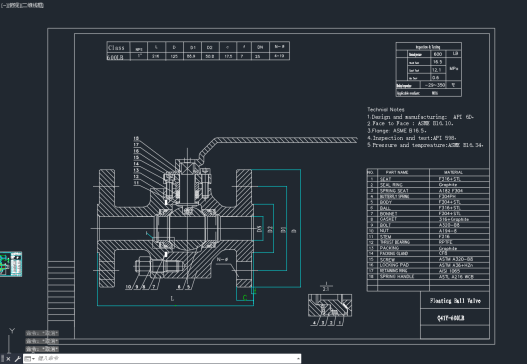
Task: Select note '1.Design and manufacturing: API 6D'
Action: pyautogui.click(x=420, y=117)
